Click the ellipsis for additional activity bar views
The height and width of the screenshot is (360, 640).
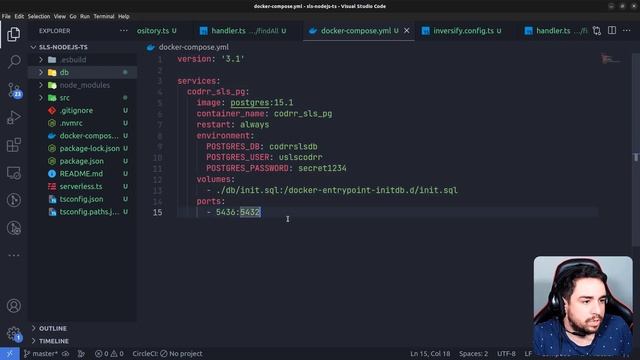13,256
